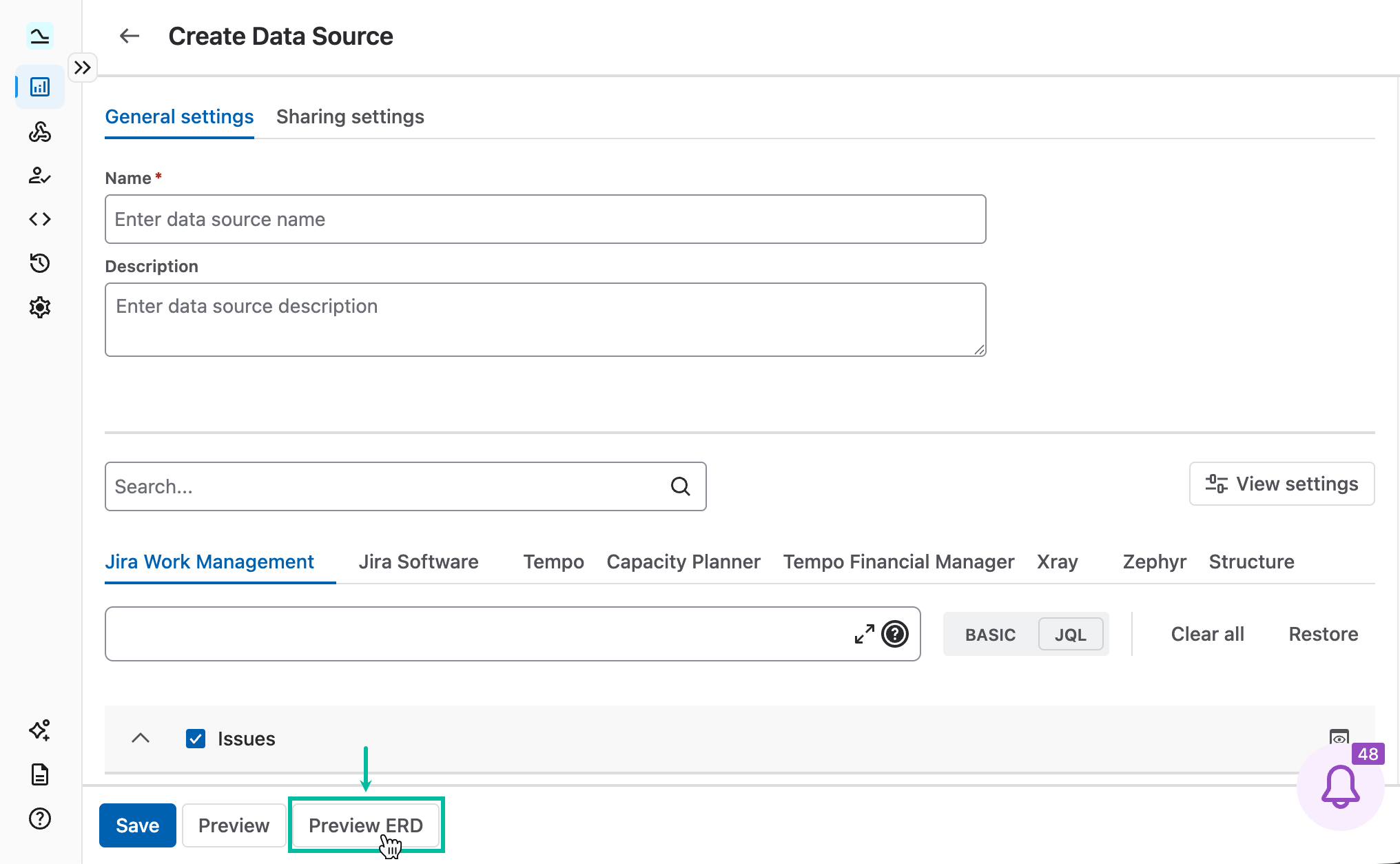Open the Capacity Planner tab

click(x=683, y=562)
